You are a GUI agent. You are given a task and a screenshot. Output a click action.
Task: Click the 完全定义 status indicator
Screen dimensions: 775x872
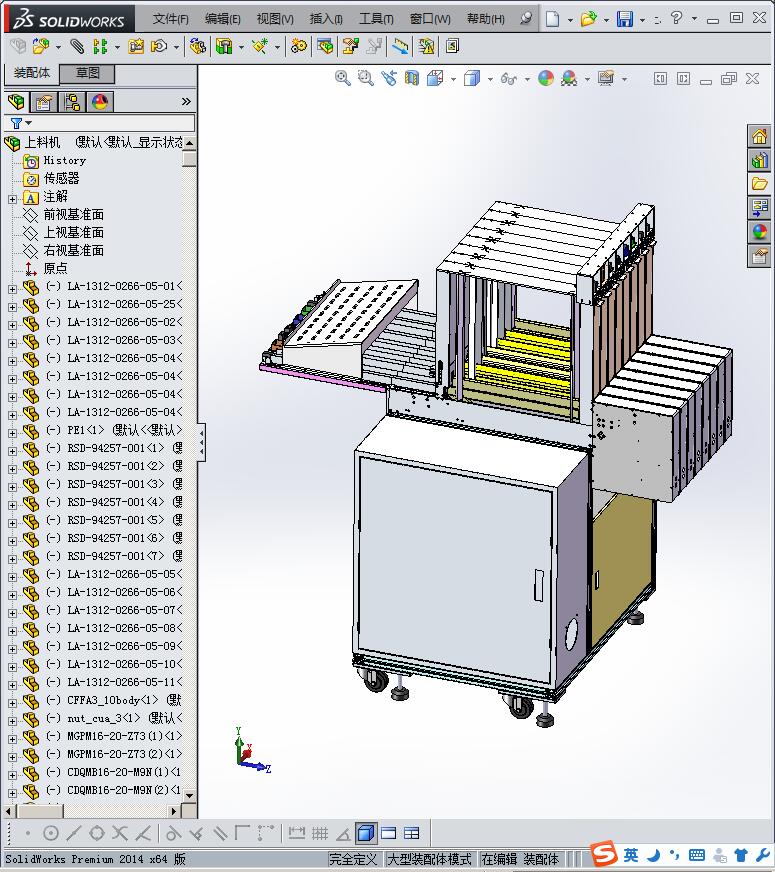[x=353, y=859]
